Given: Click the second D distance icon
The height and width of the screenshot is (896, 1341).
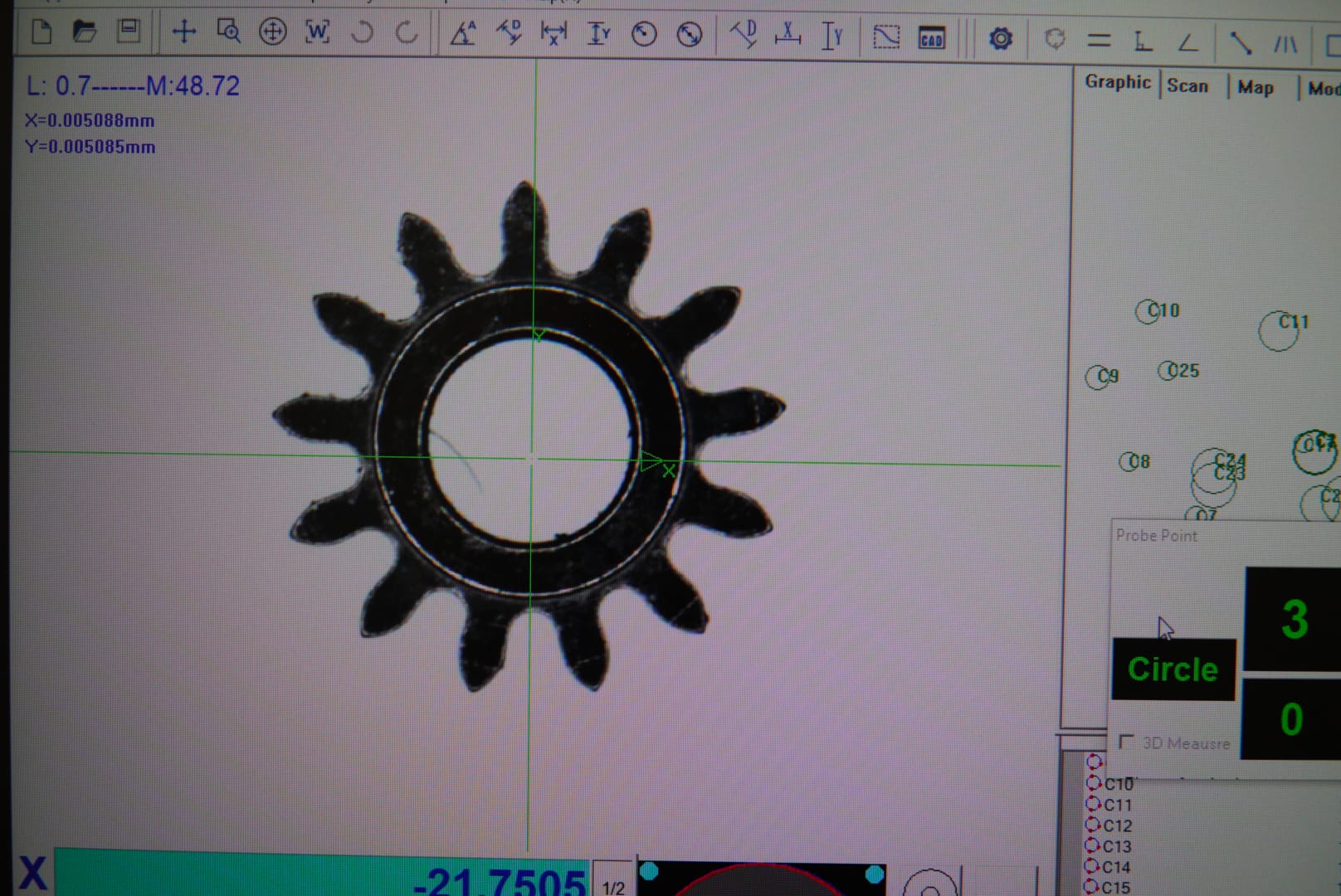Looking at the screenshot, I should point(744,34).
